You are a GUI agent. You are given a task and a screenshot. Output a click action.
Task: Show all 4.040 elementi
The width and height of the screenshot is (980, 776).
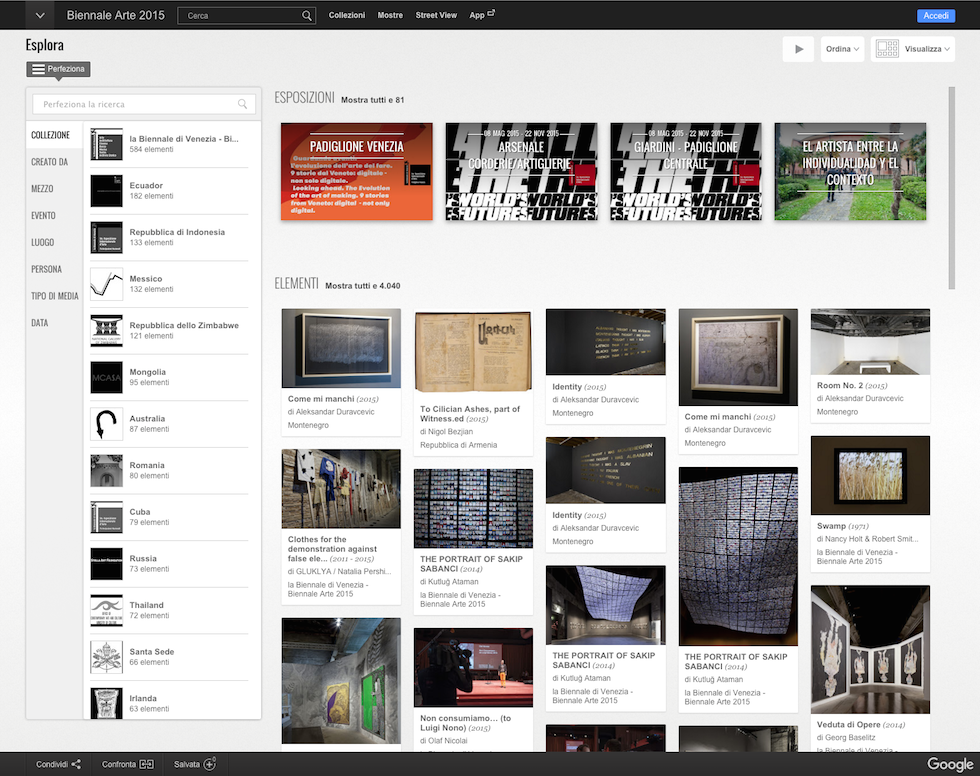[362, 286]
